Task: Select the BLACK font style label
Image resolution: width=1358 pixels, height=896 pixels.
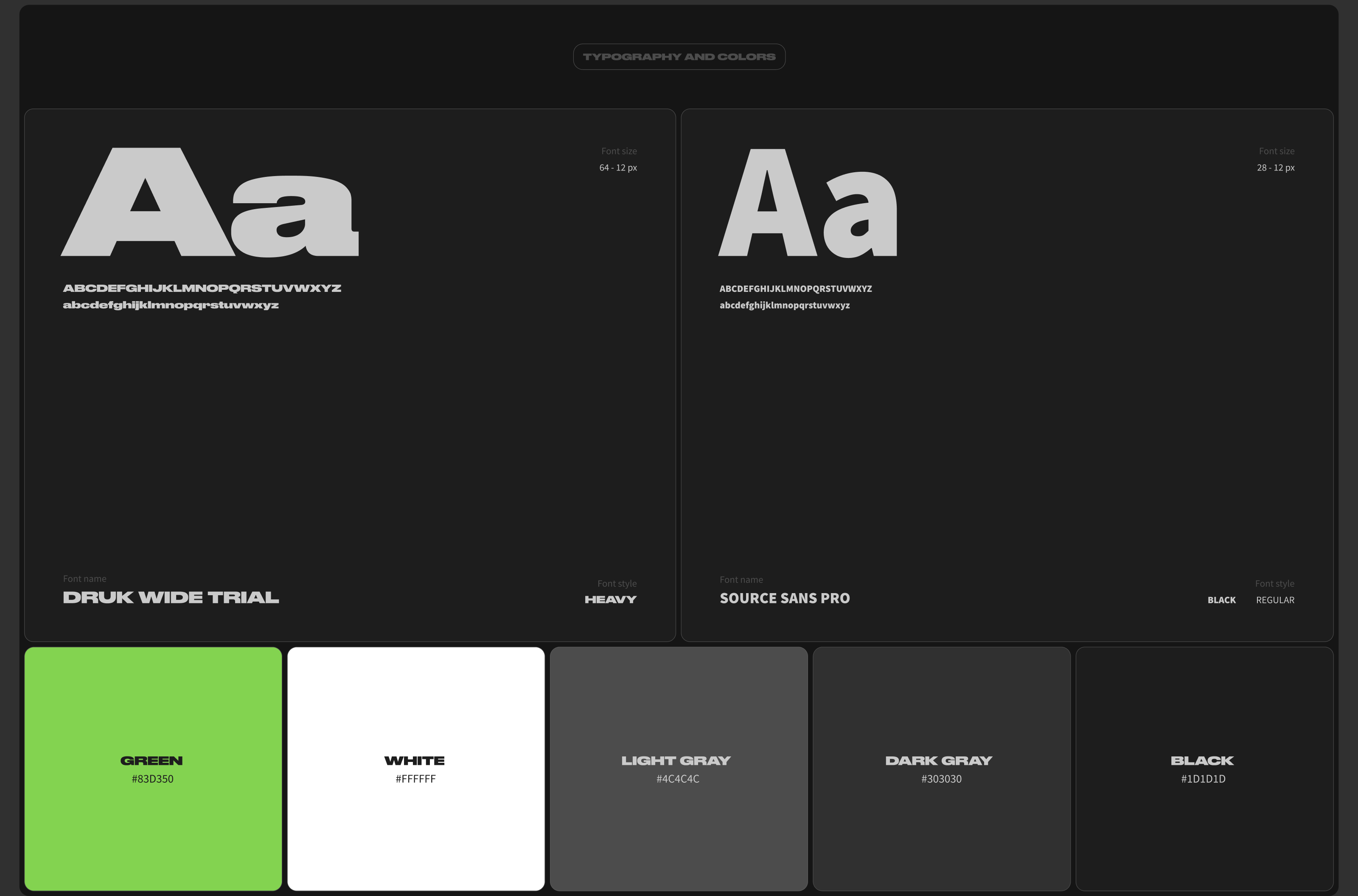Action: [1221, 599]
